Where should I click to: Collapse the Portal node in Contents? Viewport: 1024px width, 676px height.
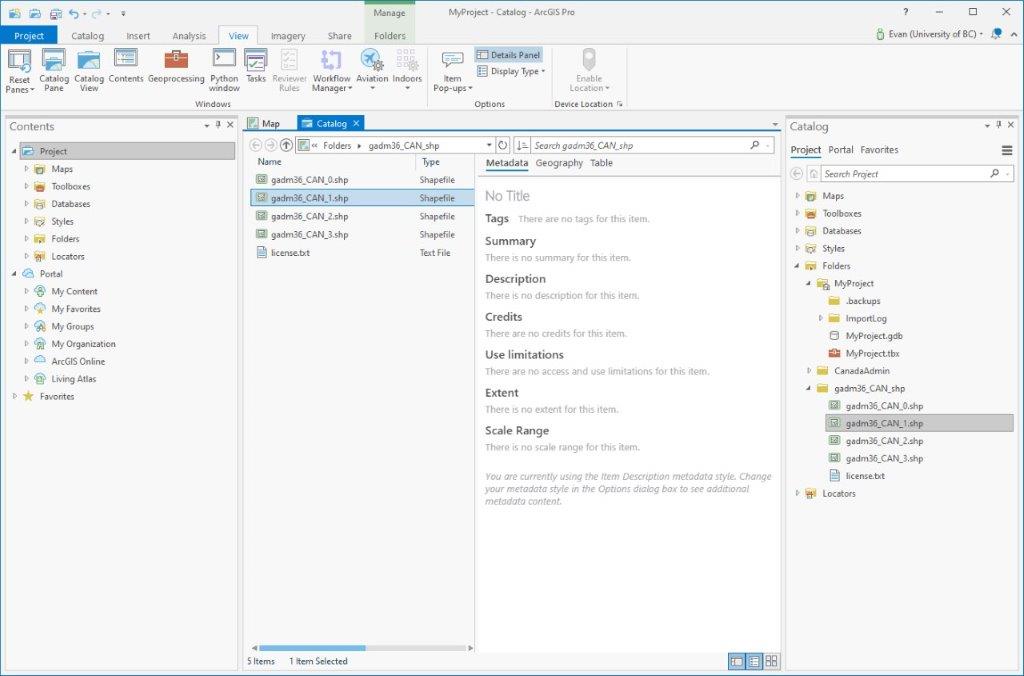click(14, 274)
